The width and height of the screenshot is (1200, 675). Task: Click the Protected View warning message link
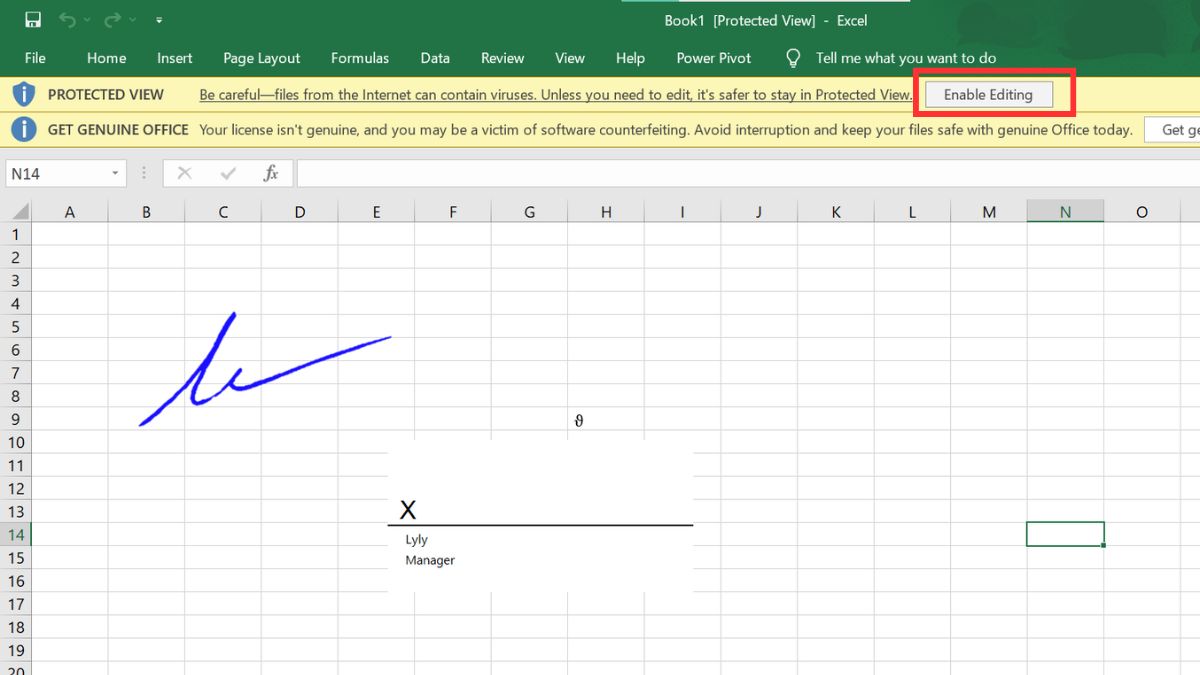coord(556,95)
